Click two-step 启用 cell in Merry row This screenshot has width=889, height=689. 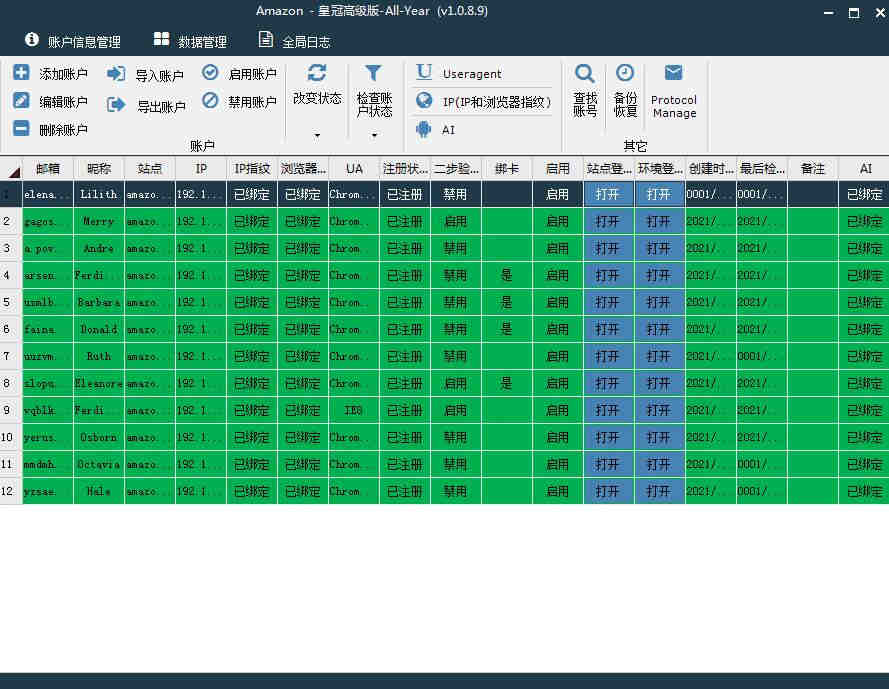click(456, 221)
